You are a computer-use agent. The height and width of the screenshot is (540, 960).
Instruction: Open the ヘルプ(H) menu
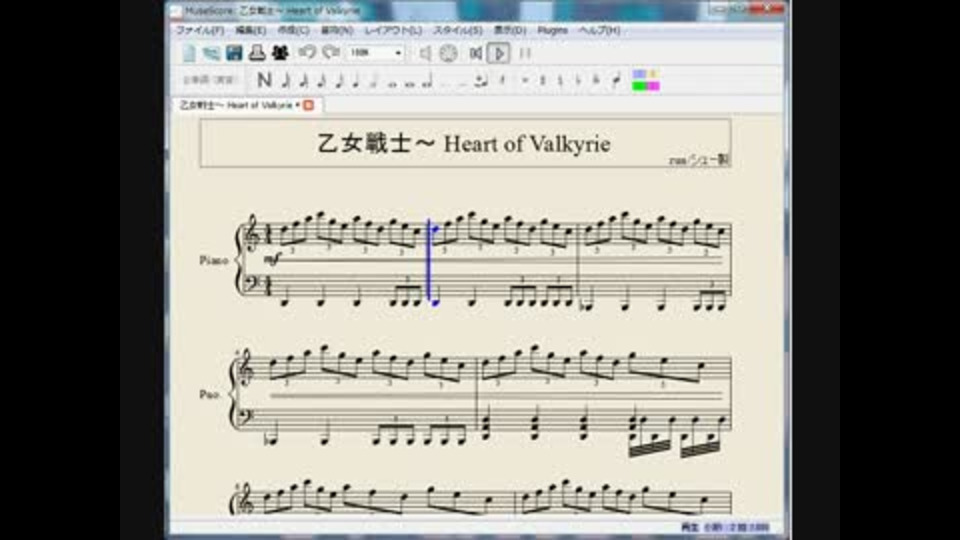point(599,30)
